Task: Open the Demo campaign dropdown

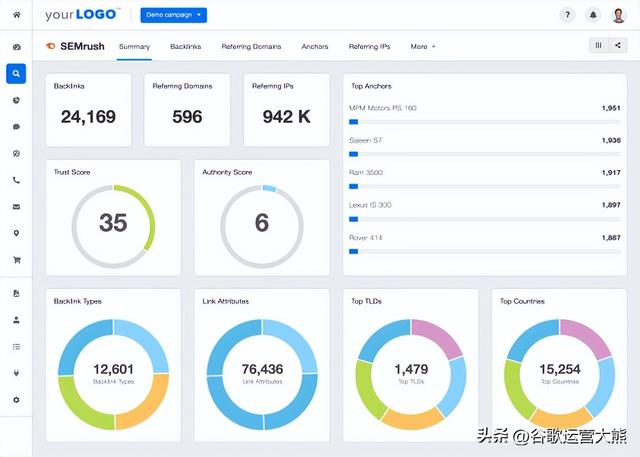Action: [x=173, y=15]
